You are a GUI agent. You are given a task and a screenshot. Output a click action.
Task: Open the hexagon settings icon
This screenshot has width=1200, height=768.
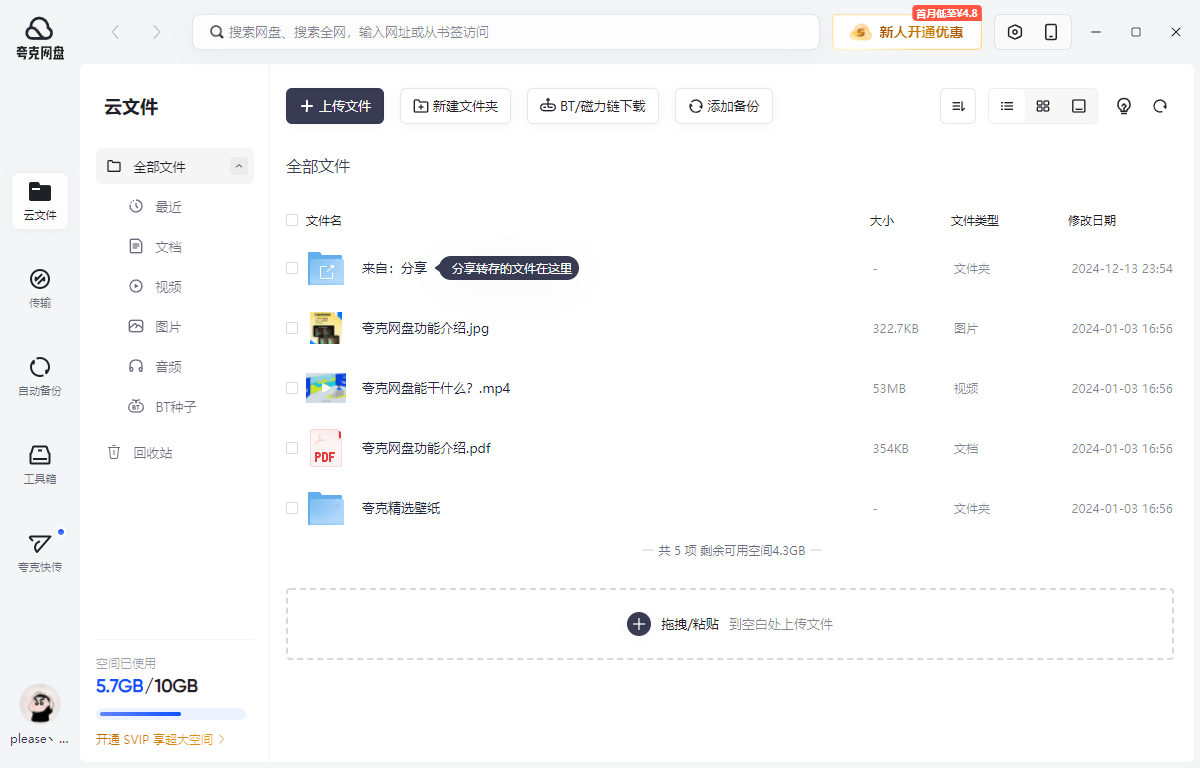pyautogui.click(x=1015, y=32)
